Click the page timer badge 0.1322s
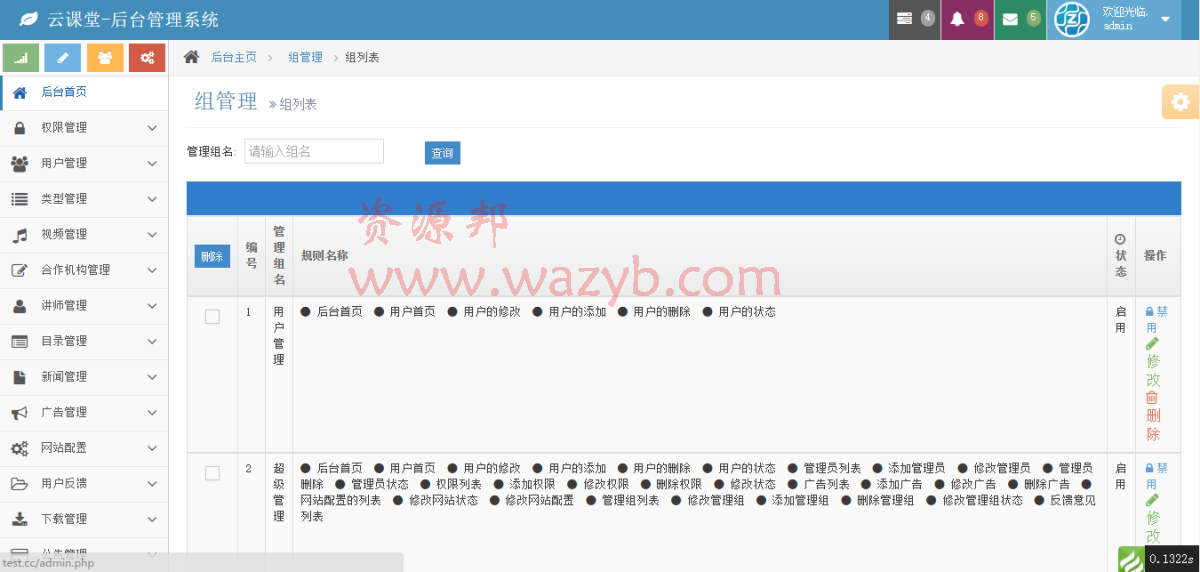Image resolution: width=1200 pixels, height=572 pixels. point(1170,559)
